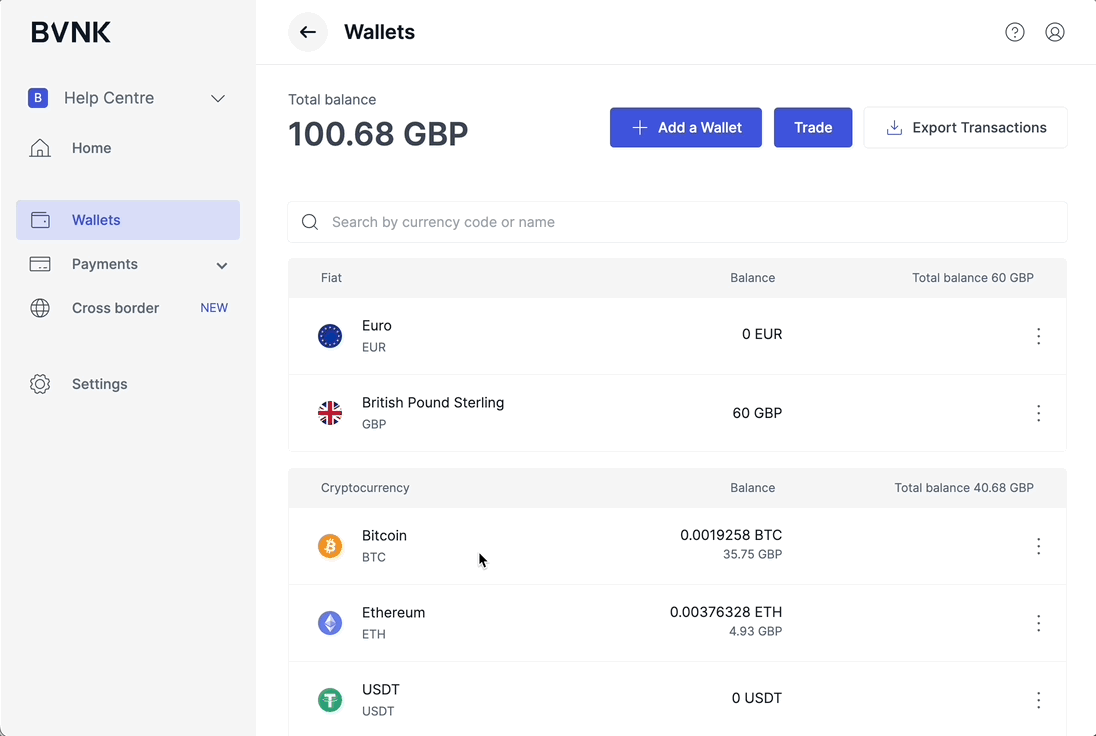Image resolution: width=1096 pixels, height=736 pixels.
Task: Collapse the Help Centre dropdown
Action: click(x=218, y=98)
